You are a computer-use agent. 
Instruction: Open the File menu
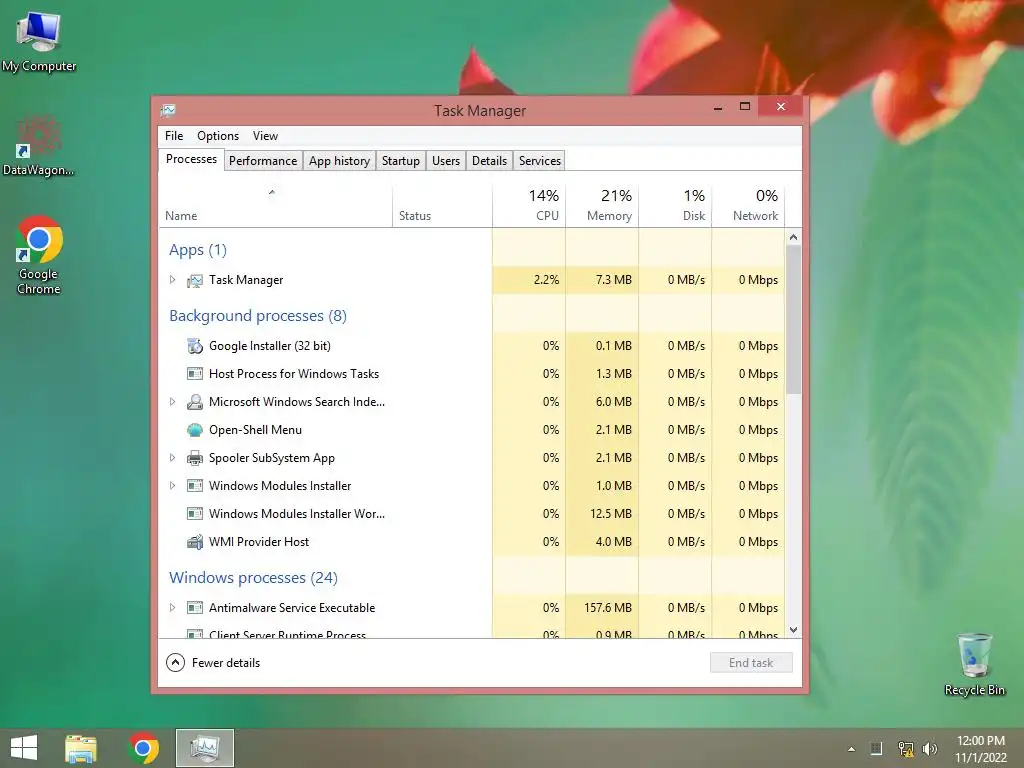coord(174,136)
